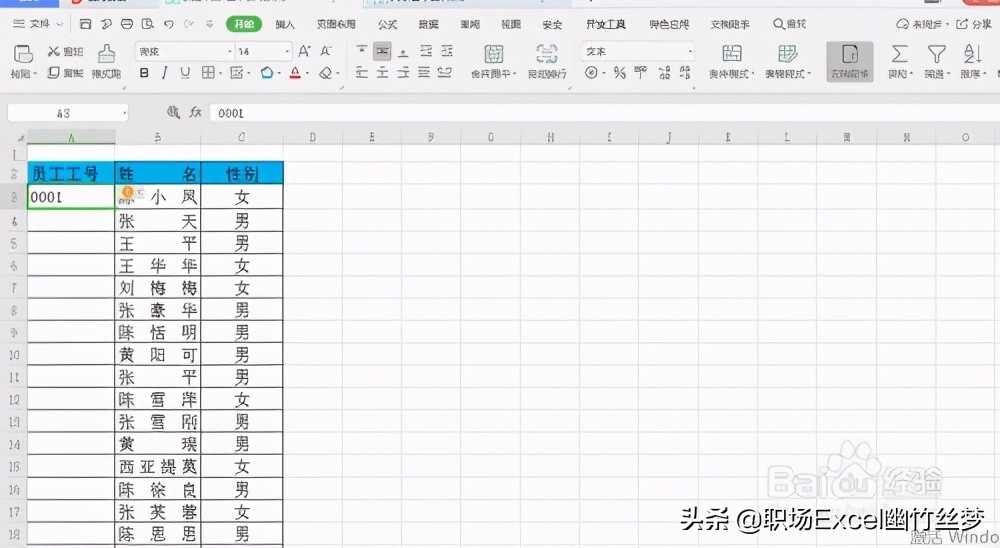
Task: Toggle Underline formatting
Action: click(x=185, y=73)
